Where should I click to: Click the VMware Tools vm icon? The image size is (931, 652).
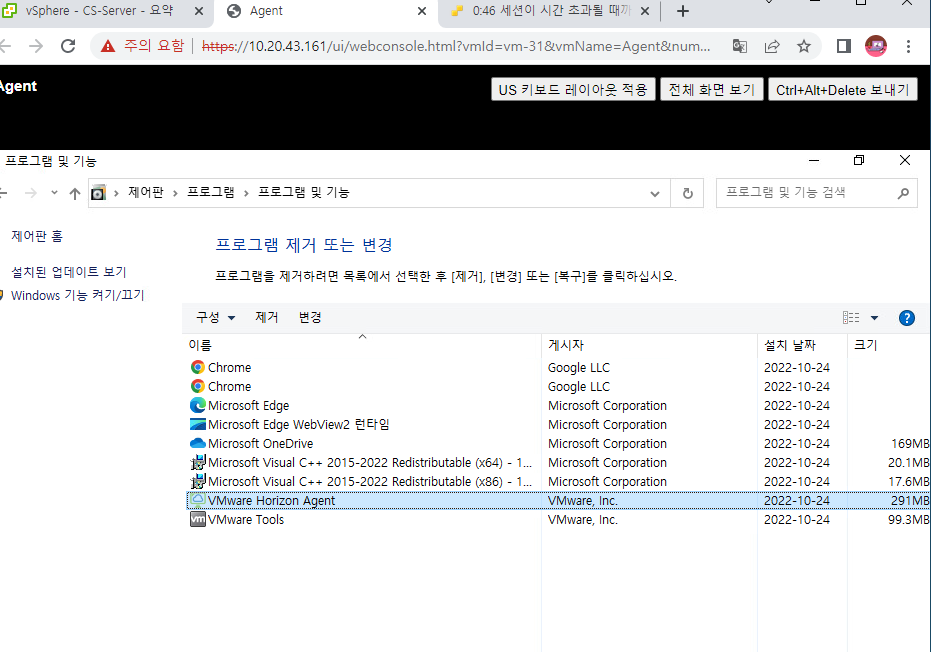pyautogui.click(x=198, y=520)
